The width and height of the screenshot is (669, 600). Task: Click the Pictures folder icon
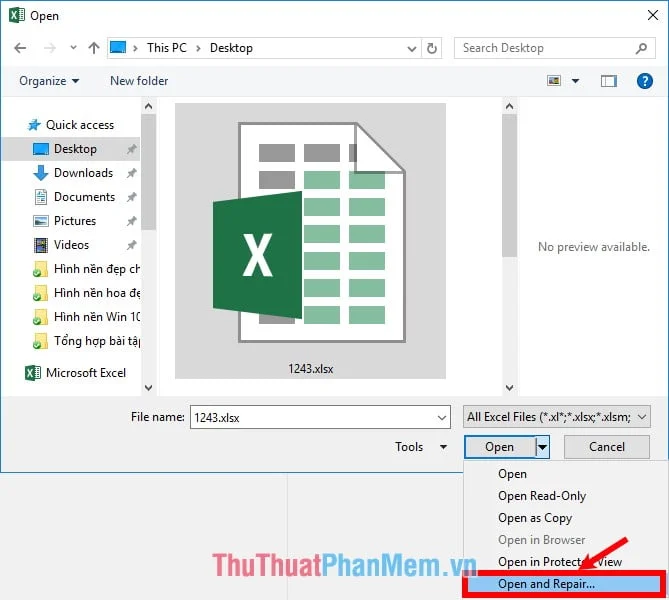click(x=41, y=221)
